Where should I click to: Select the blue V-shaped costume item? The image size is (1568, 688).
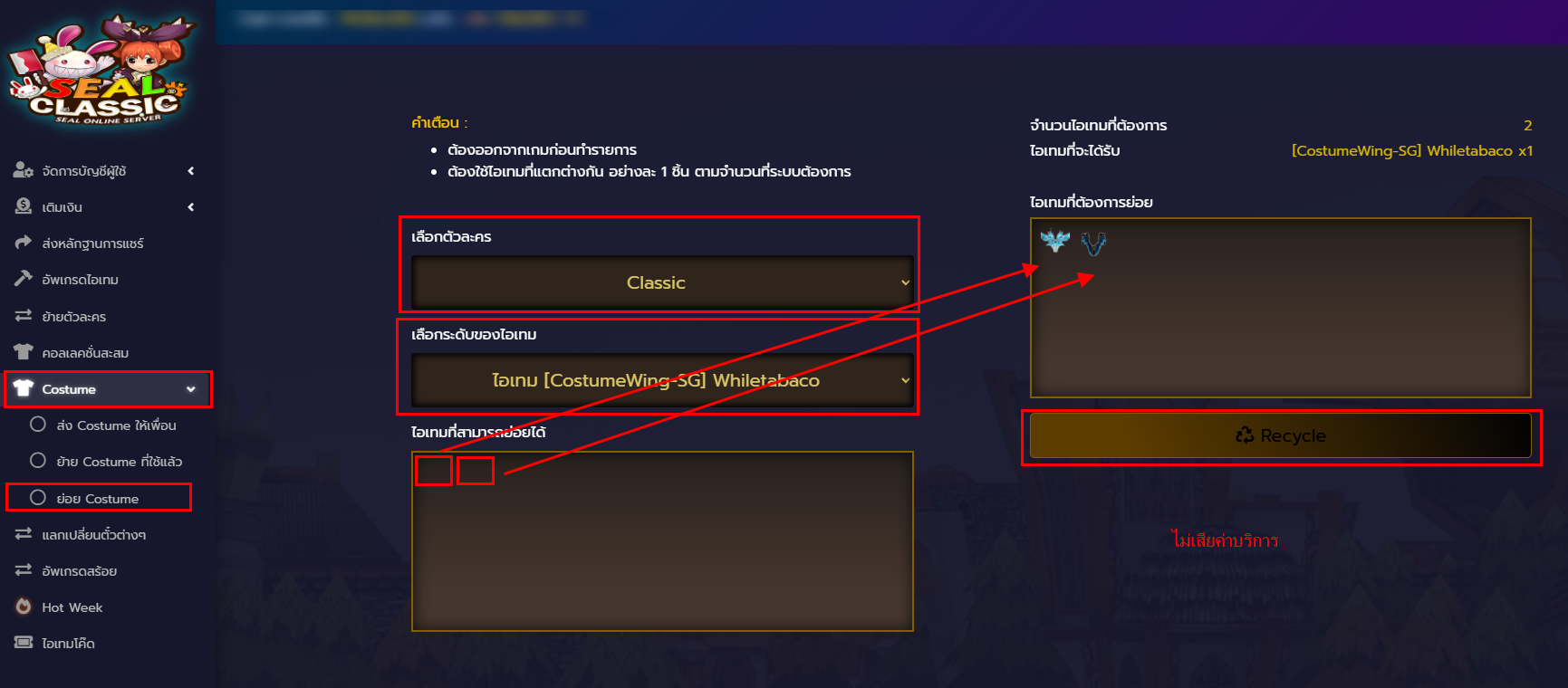(x=1094, y=244)
